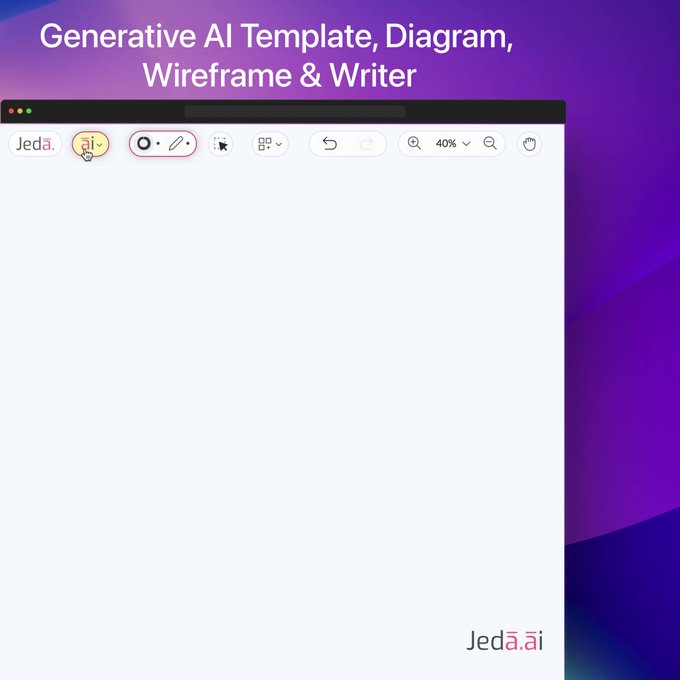The image size is (680, 680).
Task: Click the browser address bar
Action: click(295, 111)
